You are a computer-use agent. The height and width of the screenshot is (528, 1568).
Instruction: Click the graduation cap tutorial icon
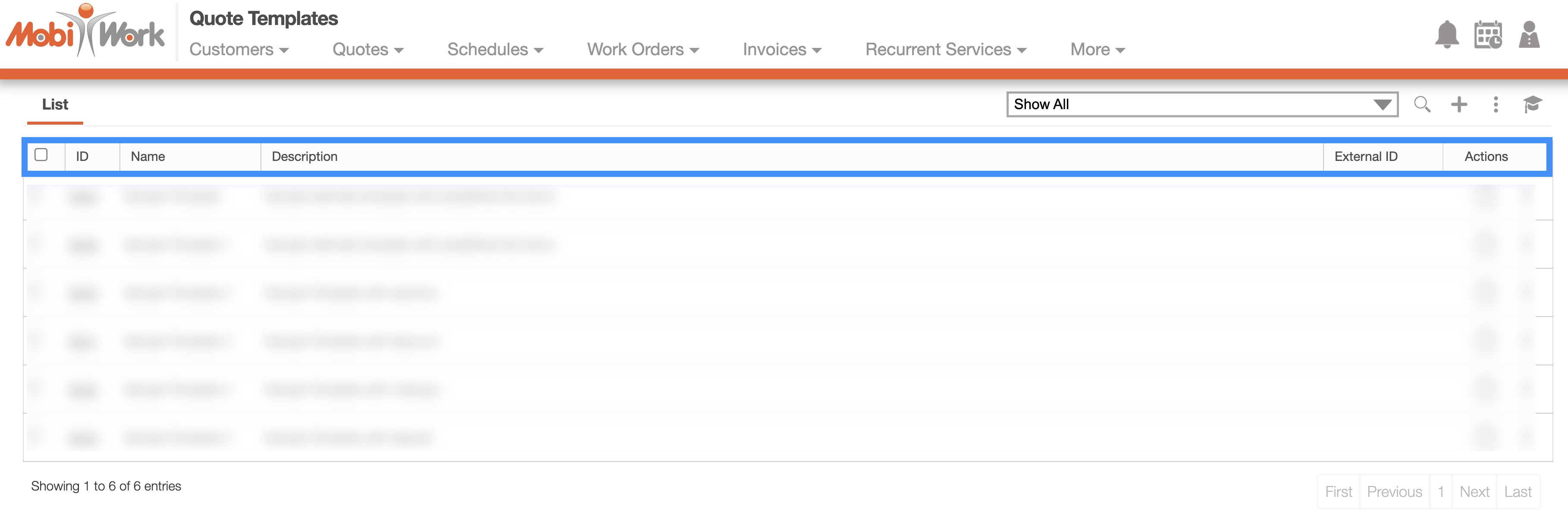[1532, 104]
